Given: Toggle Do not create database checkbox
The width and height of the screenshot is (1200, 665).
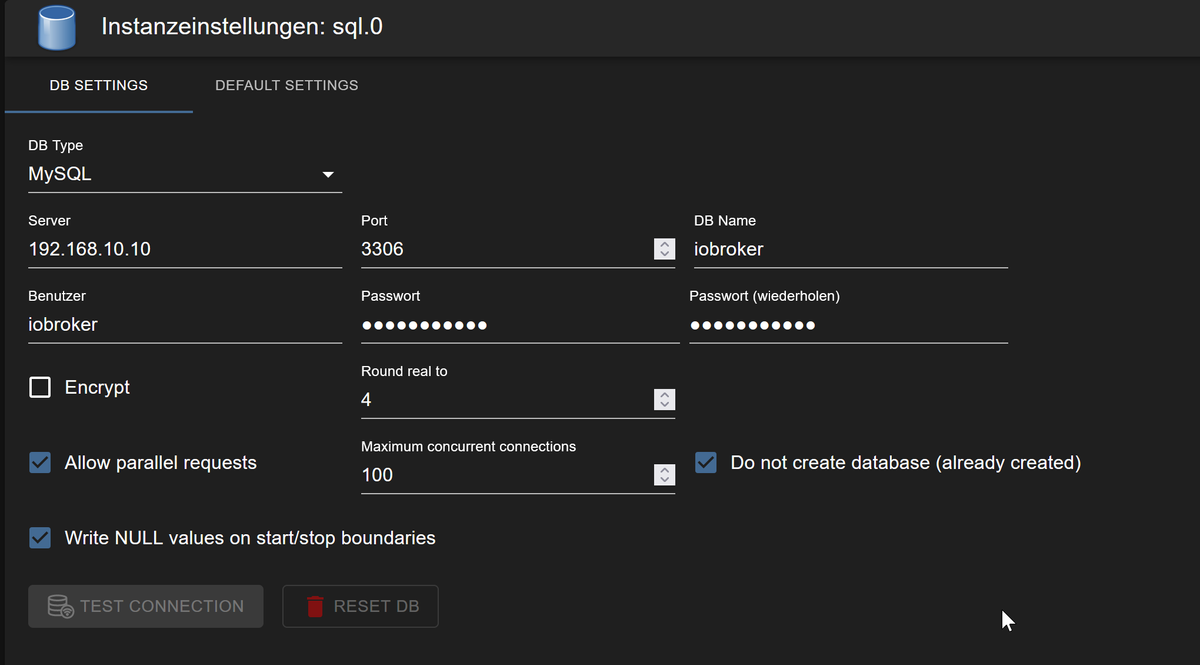Looking at the screenshot, I should (x=706, y=463).
